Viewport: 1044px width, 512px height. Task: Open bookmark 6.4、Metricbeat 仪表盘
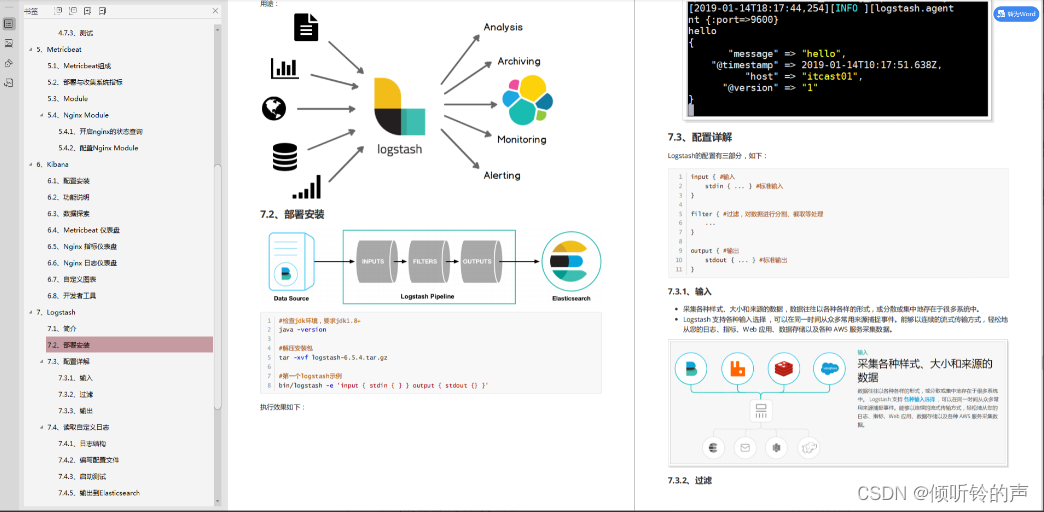point(83,230)
